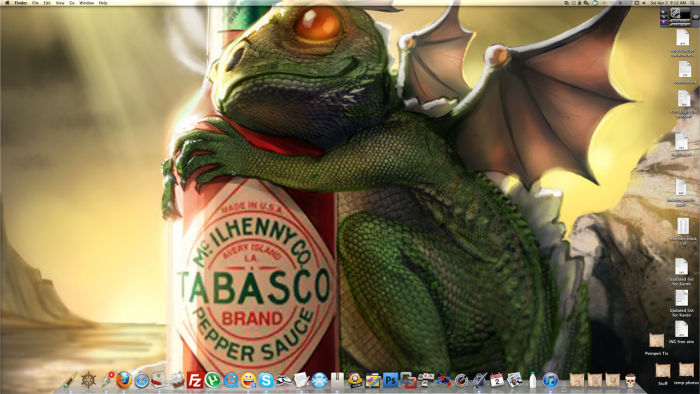Select the ING free atm desktop file
The image size is (700, 394).
point(681,332)
